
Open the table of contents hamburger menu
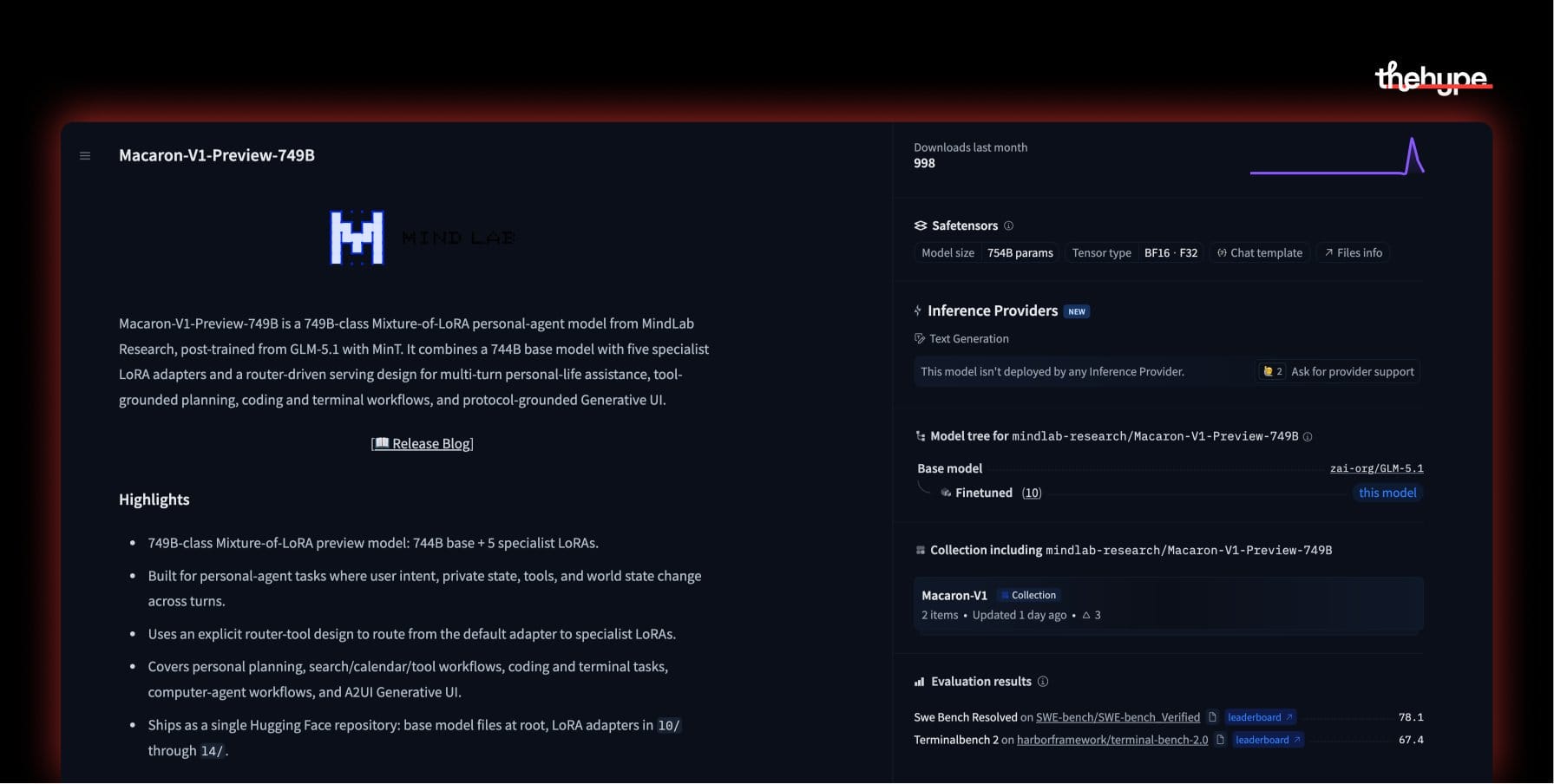[x=85, y=156]
